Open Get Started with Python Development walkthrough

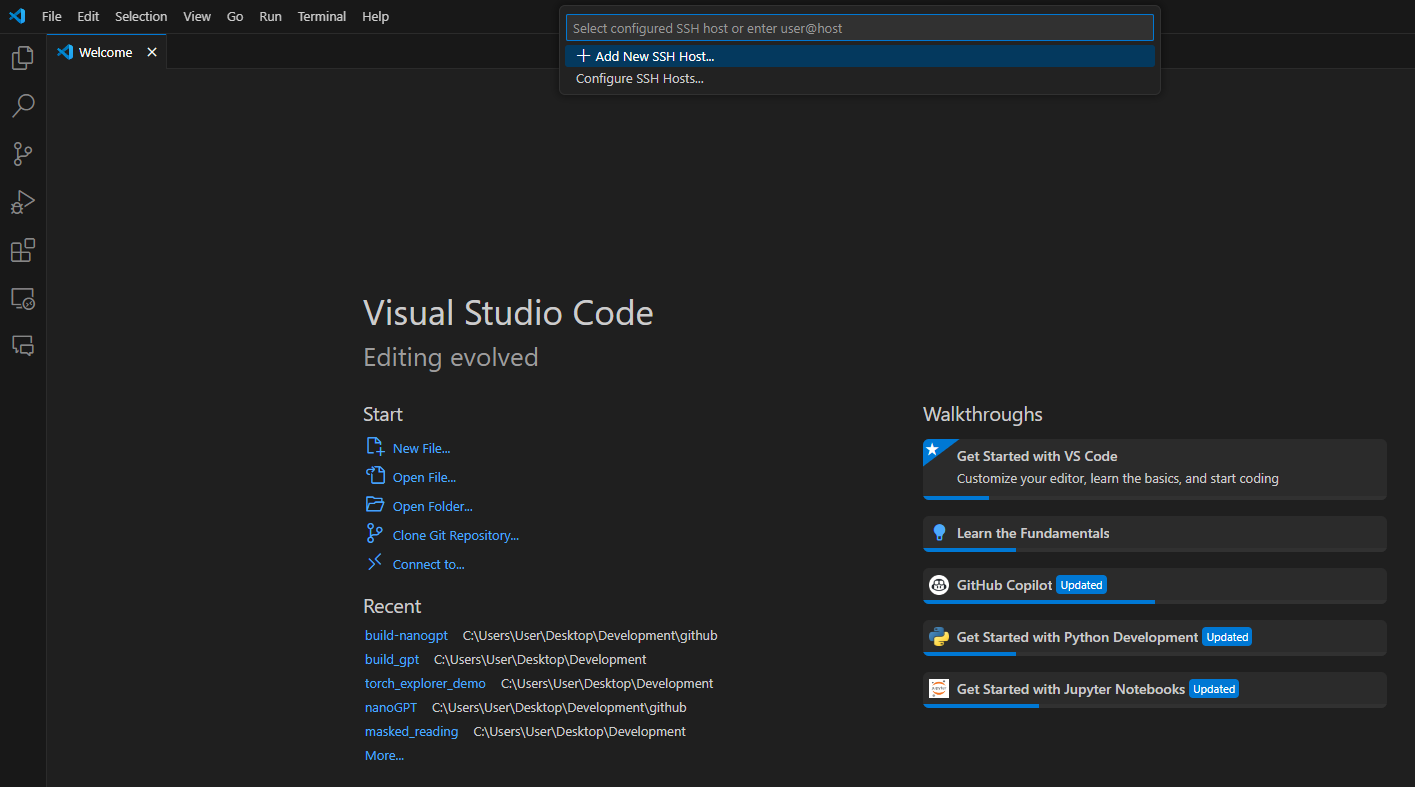1076,637
